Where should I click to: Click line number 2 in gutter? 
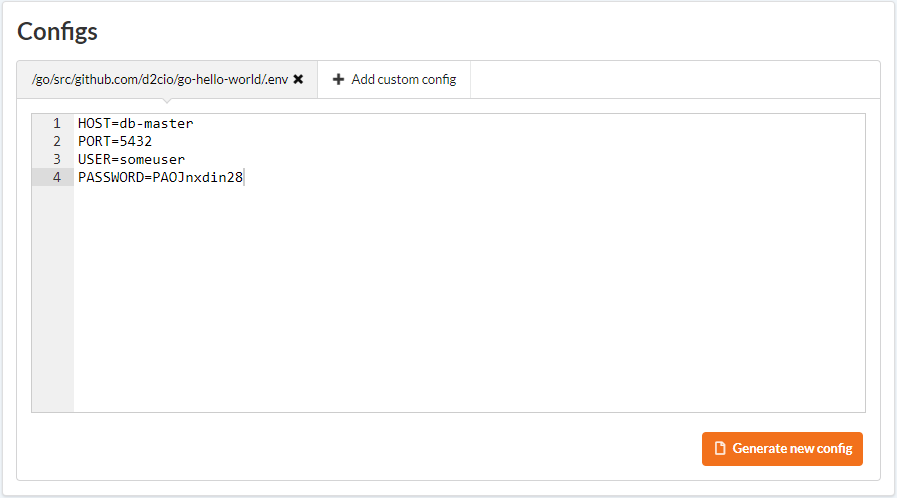point(57,141)
